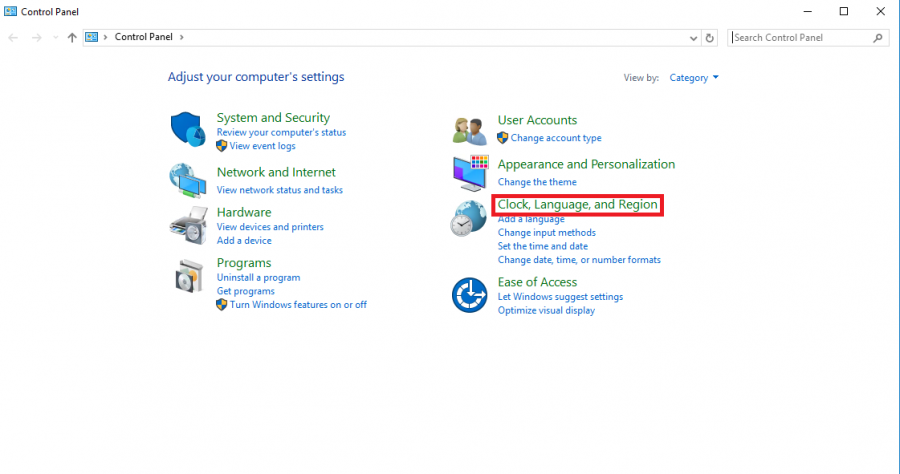Click View network status and tasks
This screenshot has width=900, height=474.
click(280, 190)
